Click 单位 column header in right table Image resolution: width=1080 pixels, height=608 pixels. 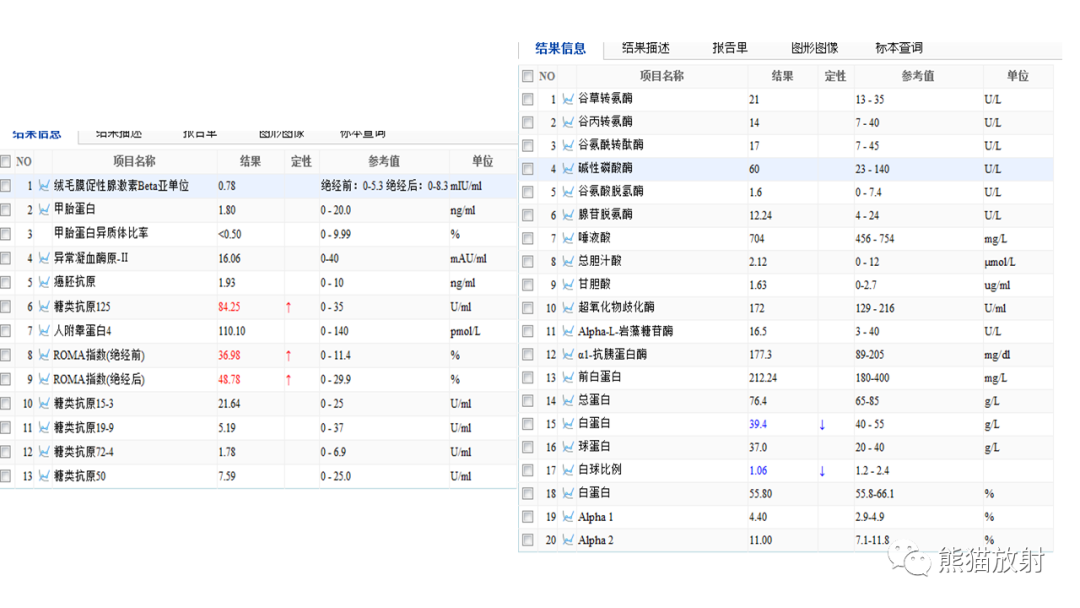coord(1017,76)
